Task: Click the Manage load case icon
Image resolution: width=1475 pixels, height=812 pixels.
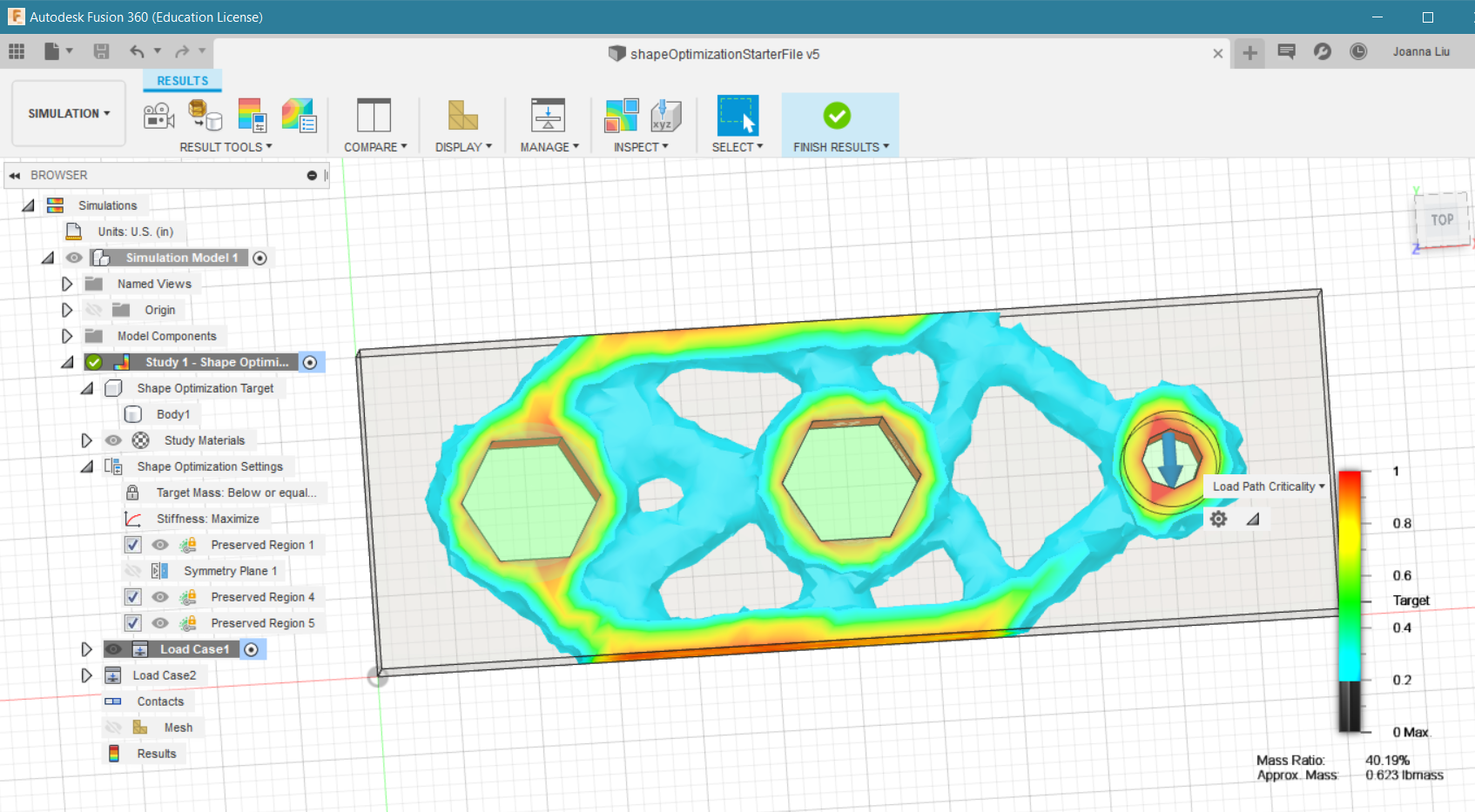Action: coord(549,115)
